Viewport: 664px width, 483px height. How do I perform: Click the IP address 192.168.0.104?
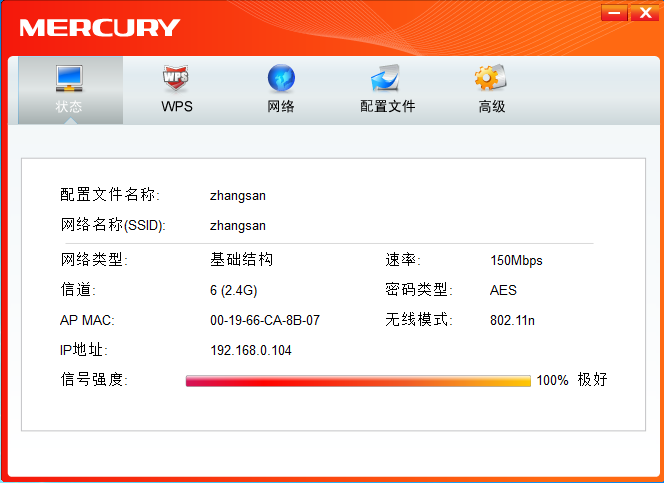251,351
